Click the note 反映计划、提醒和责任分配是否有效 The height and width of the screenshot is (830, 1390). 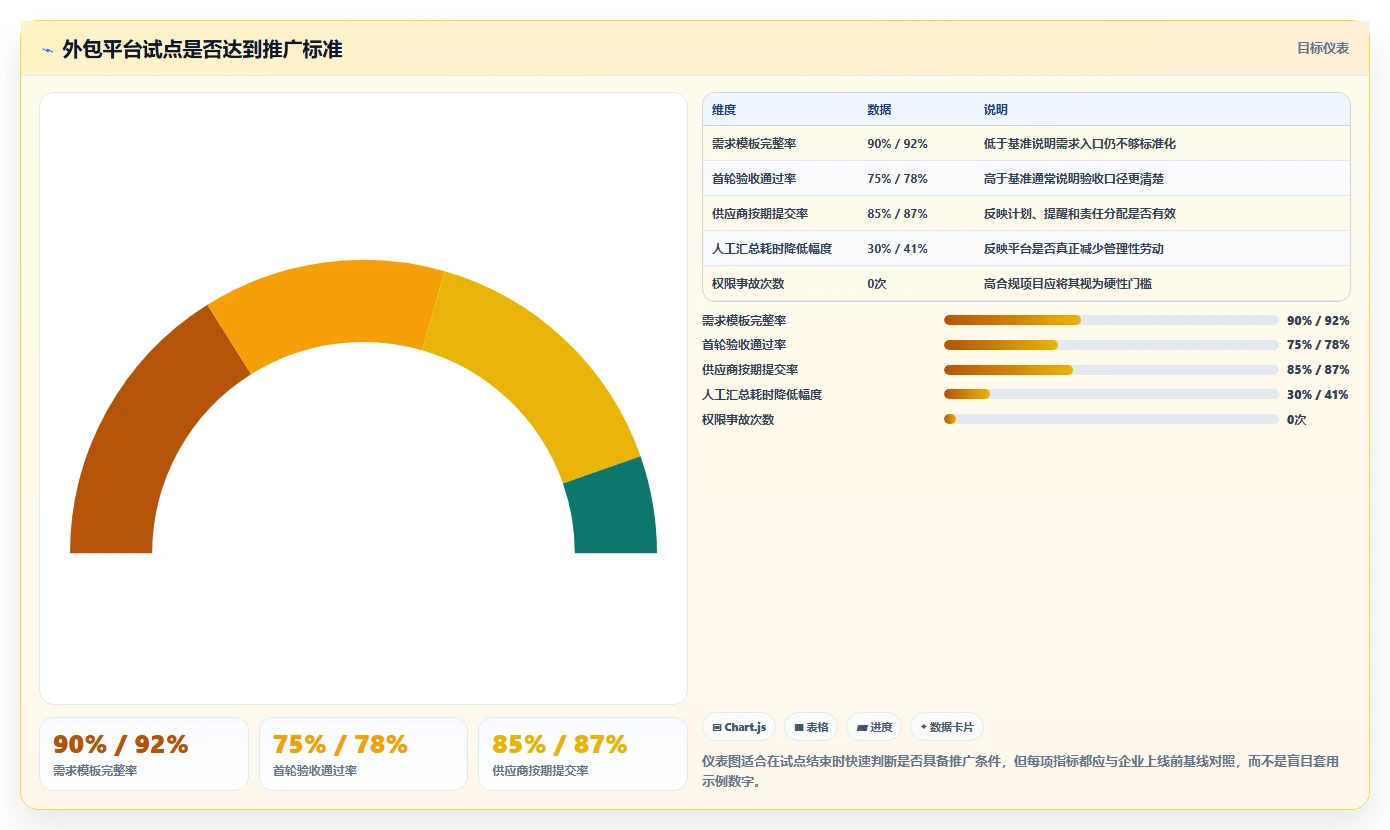pos(1080,214)
